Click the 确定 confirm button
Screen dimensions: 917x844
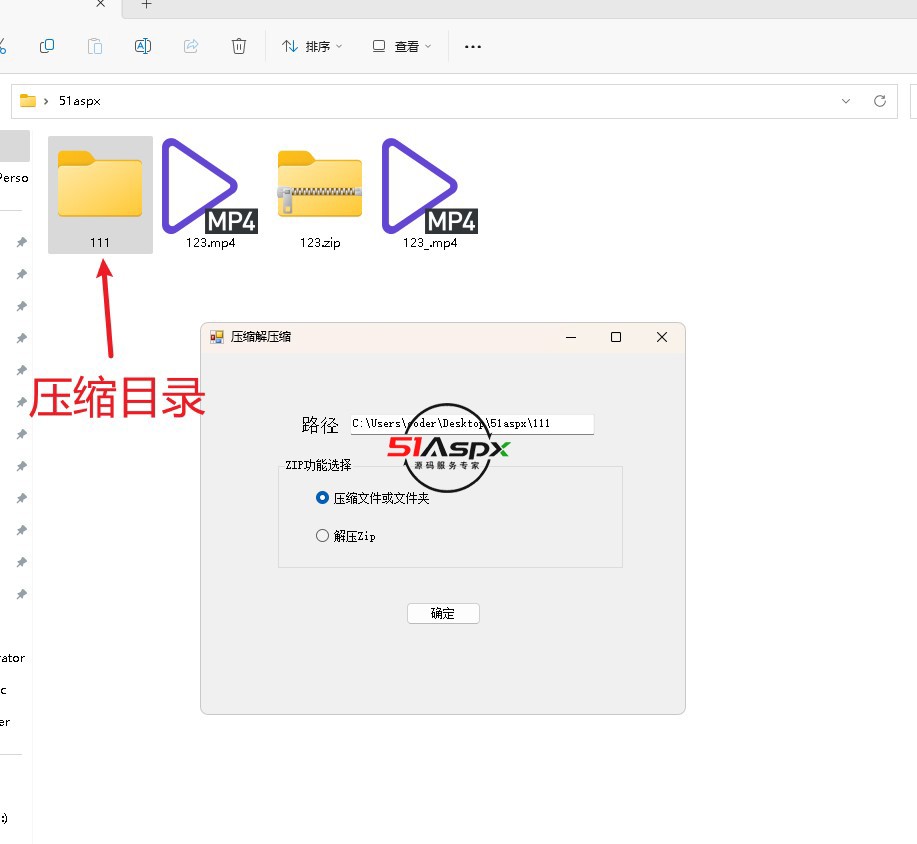click(x=443, y=614)
